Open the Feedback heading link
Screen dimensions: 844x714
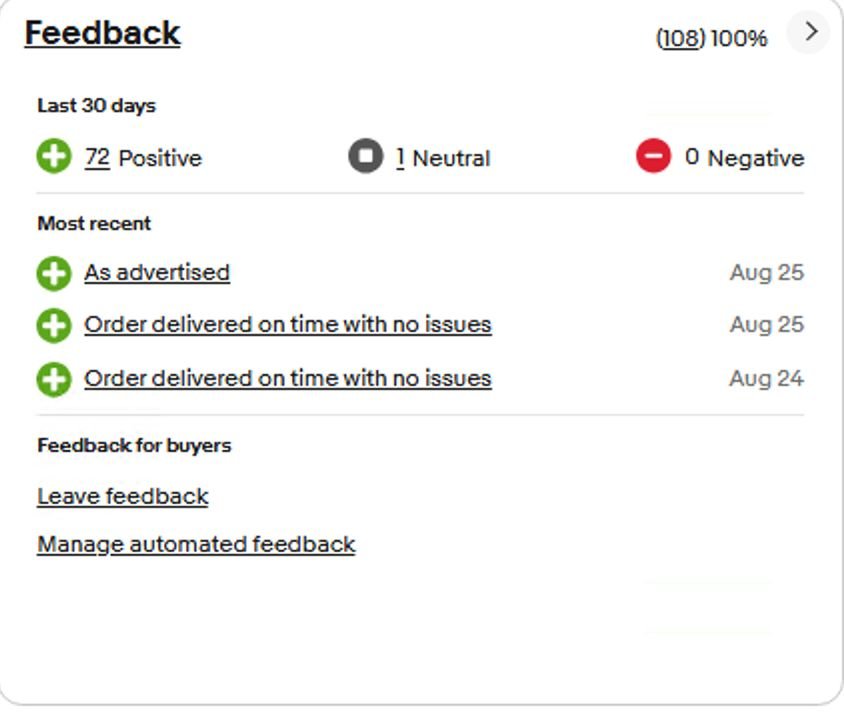tap(102, 33)
